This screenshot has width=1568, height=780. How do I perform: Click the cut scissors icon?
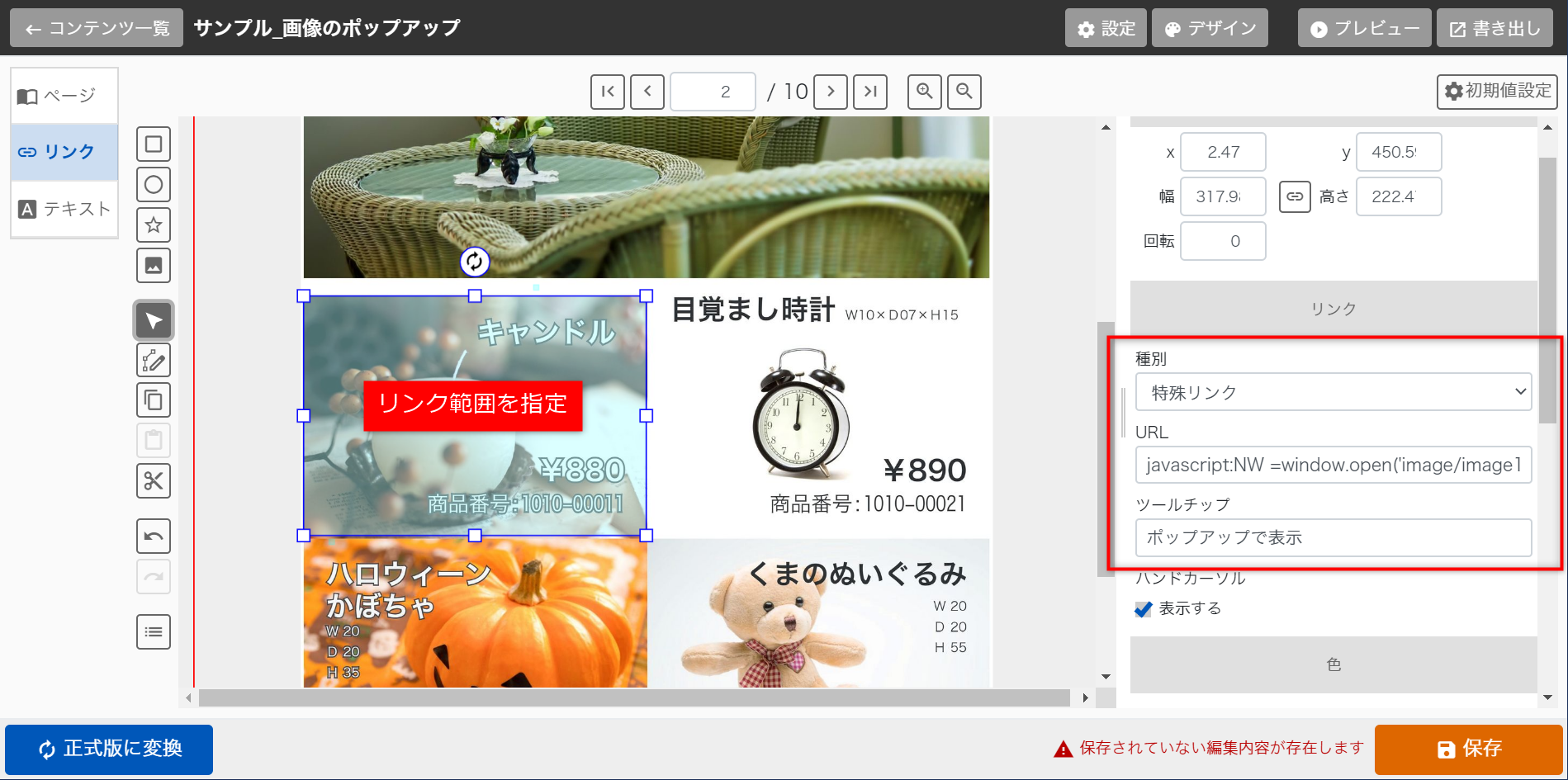click(x=154, y=480)
